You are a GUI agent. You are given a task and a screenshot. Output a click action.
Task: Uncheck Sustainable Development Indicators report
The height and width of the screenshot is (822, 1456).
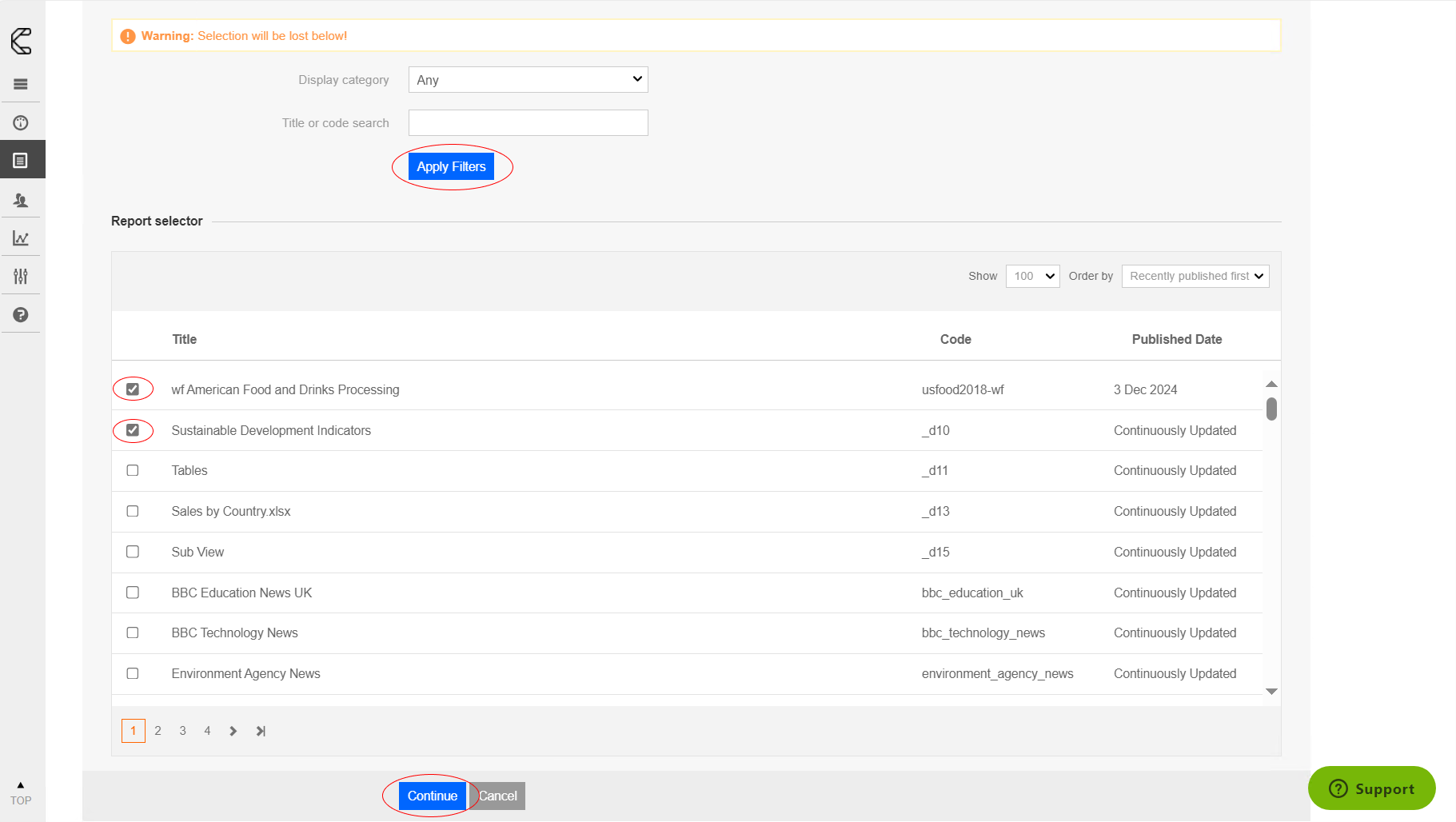click(x=133, y=430)
